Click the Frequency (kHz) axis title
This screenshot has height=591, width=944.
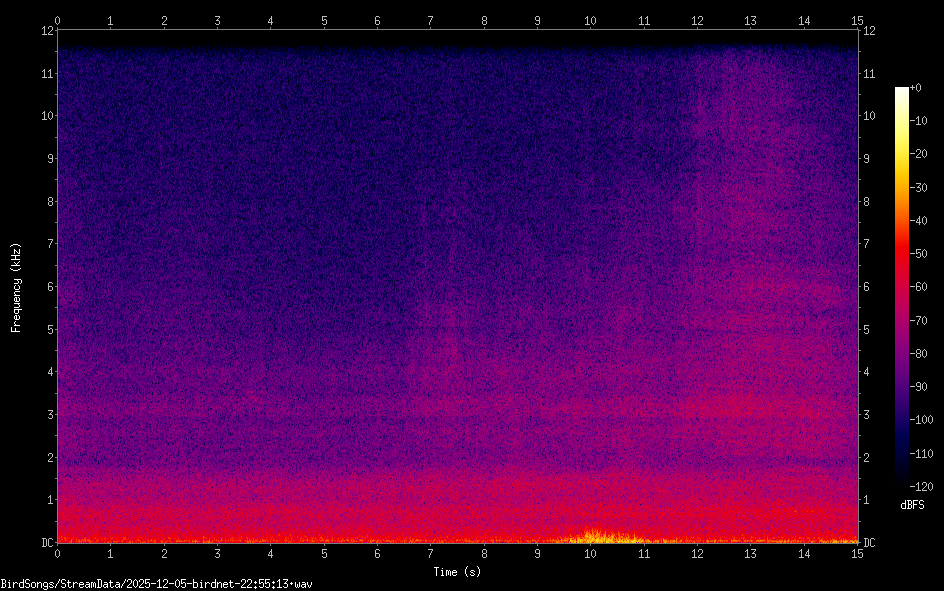[16, 287]
